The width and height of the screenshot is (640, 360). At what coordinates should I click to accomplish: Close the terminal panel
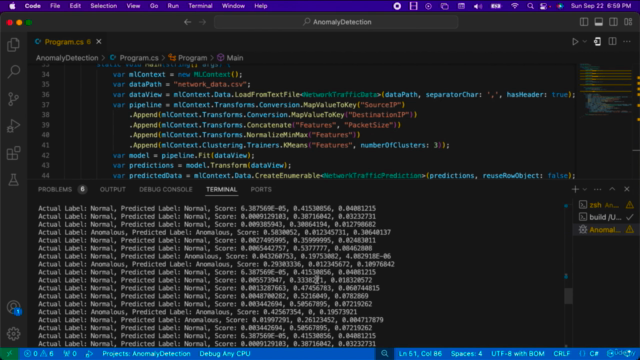(x=627, y=189)
